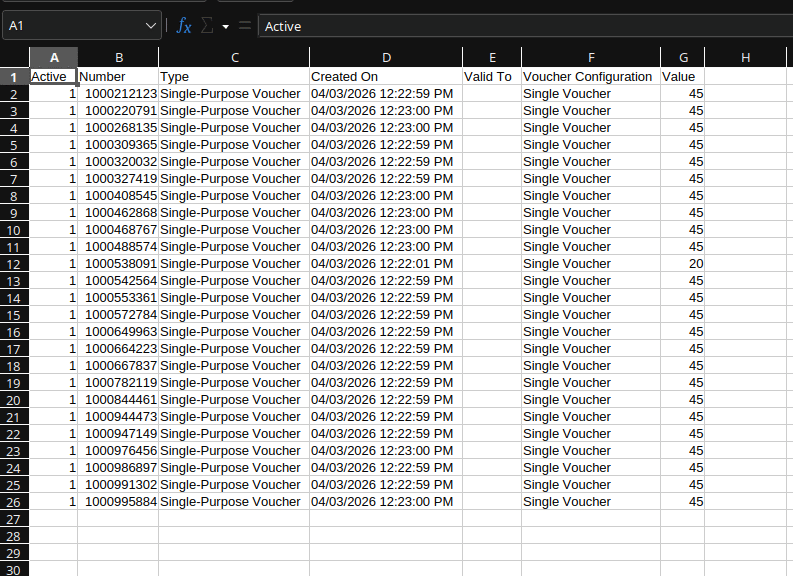Select Value 45 in row 20

pyautogui.click(x=683, y=400)
